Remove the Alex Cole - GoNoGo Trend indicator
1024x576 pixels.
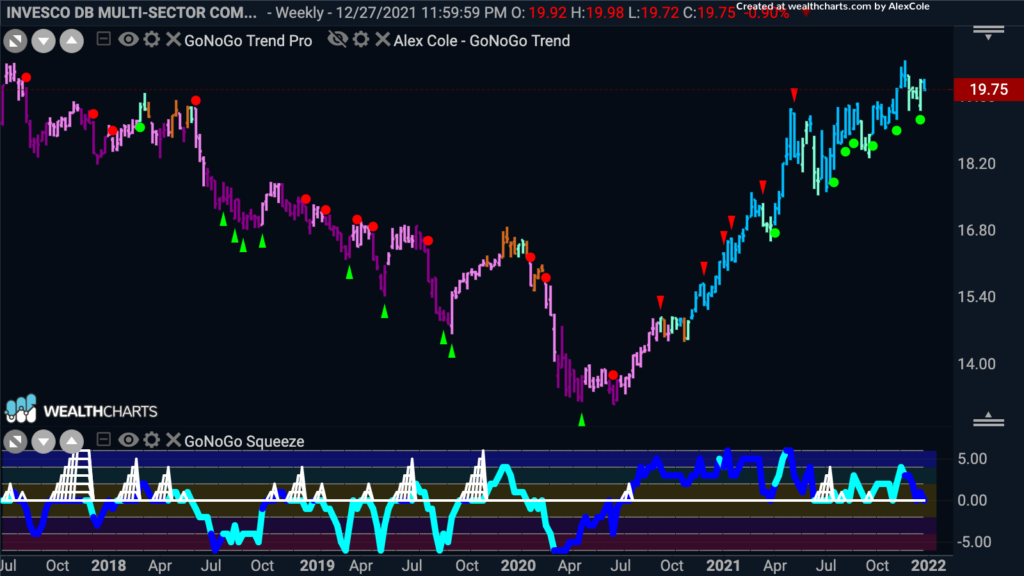pyautogui.click(x=383, y=39)
